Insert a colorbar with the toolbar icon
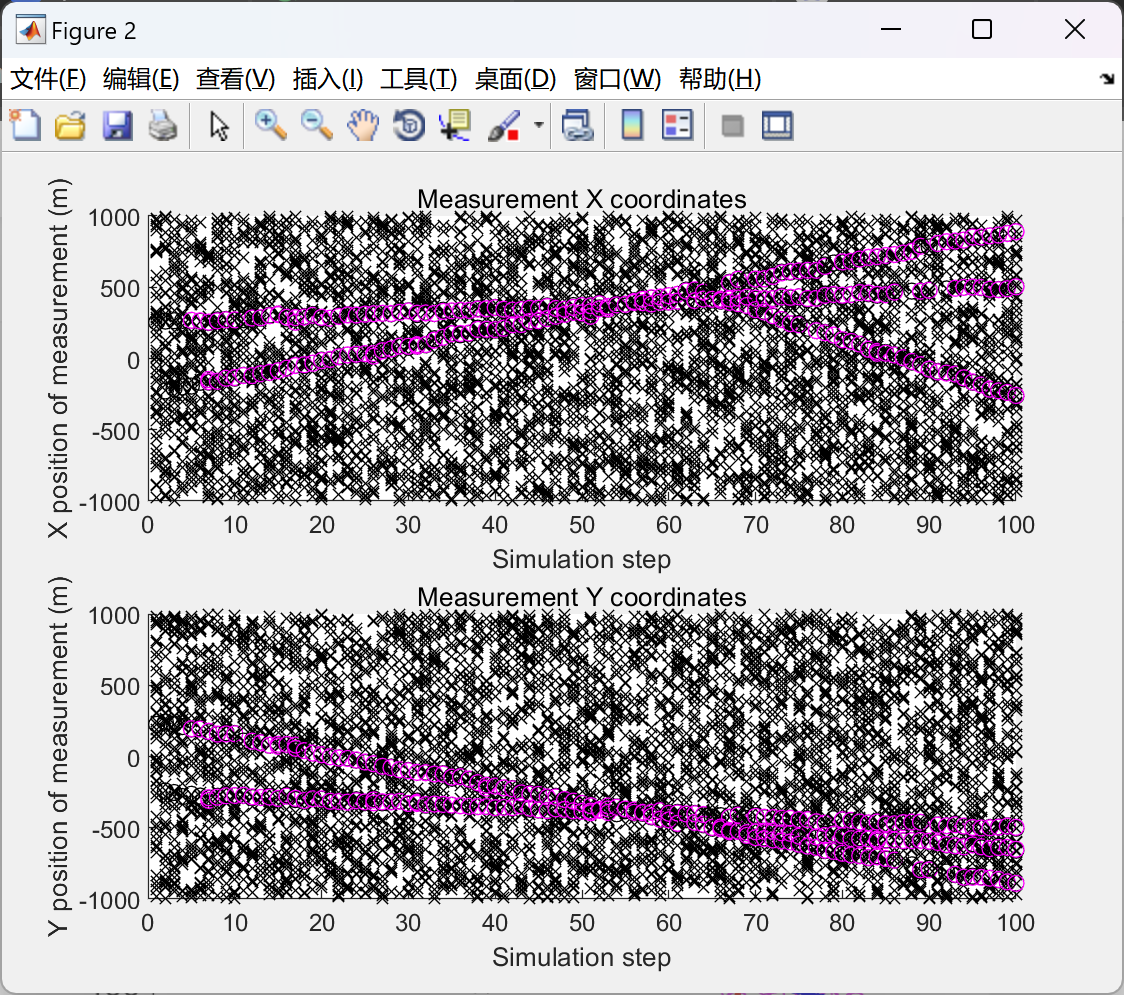1124x995 pixels. coord(632,125)
